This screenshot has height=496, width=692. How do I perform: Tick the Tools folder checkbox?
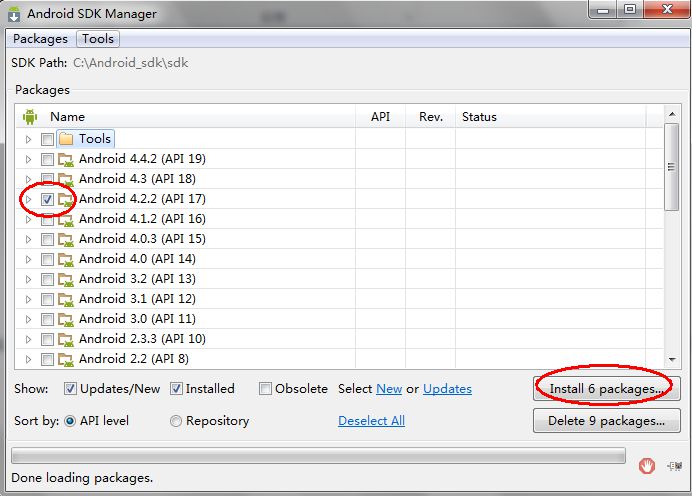pos(47,139)
